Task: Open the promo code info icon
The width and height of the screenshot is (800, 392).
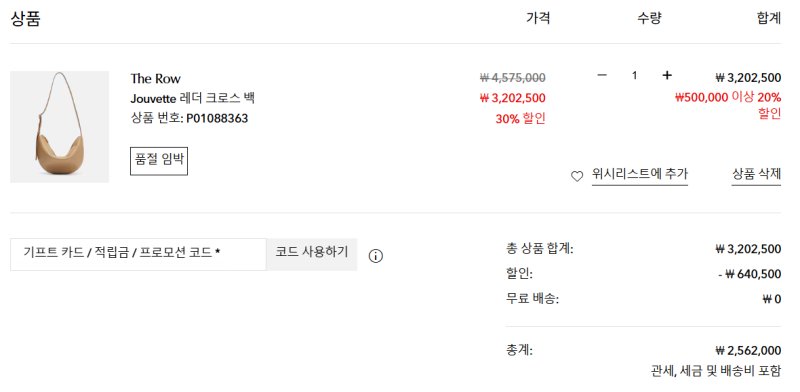Action: (376, 256)
